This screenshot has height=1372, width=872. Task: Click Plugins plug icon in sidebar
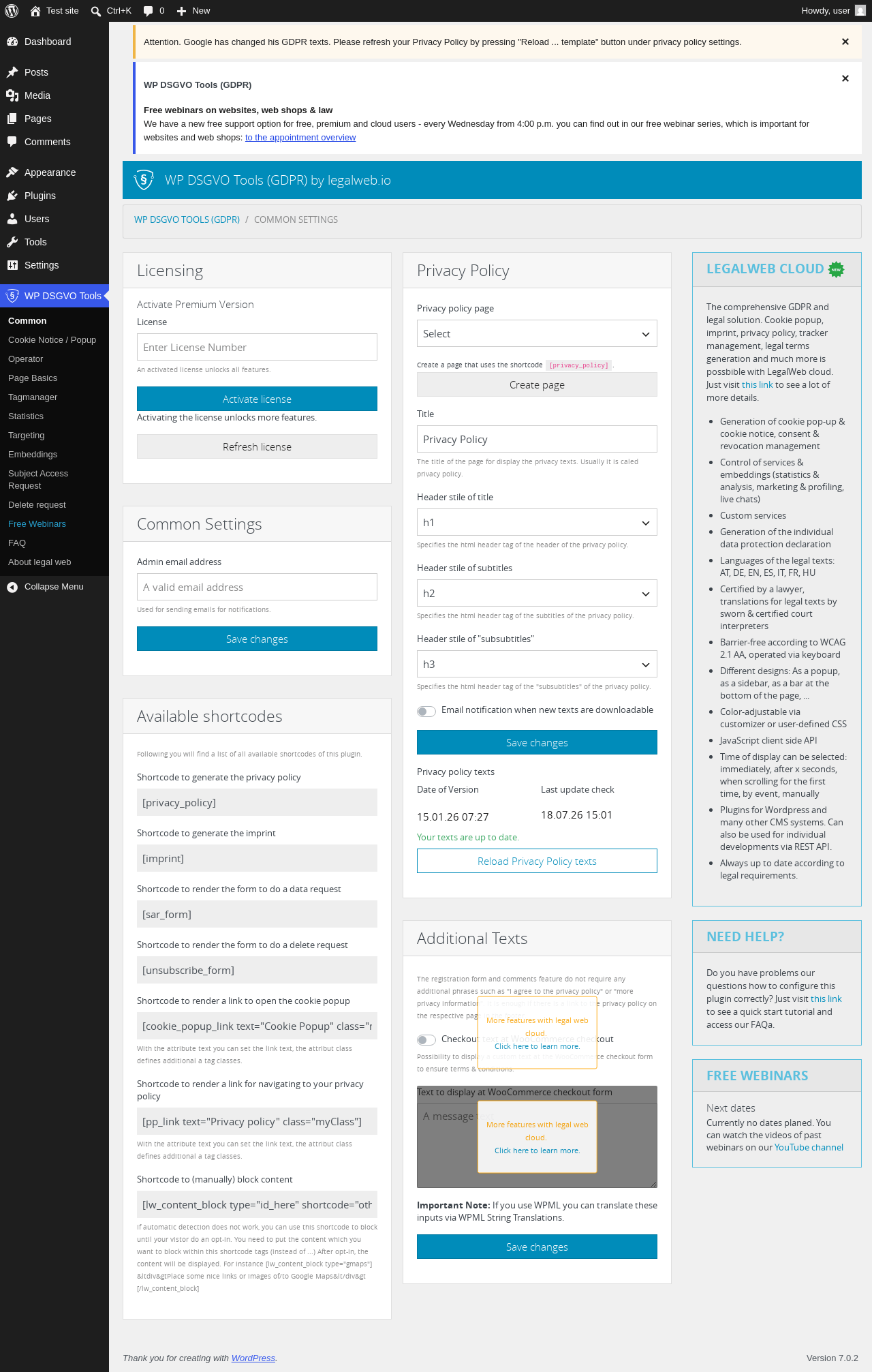coord(12,196)
